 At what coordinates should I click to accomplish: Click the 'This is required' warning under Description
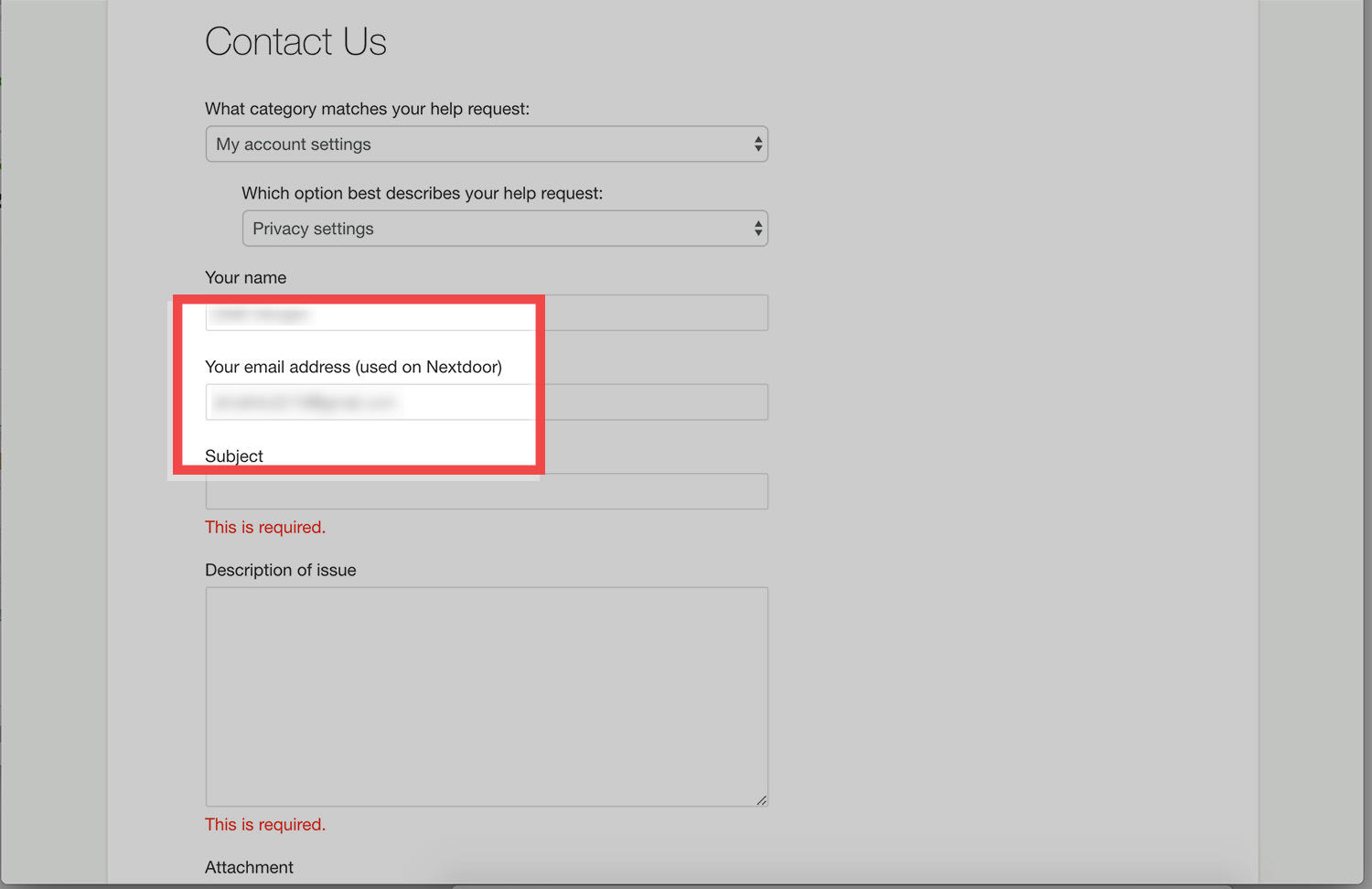click(x=264, y=824)
